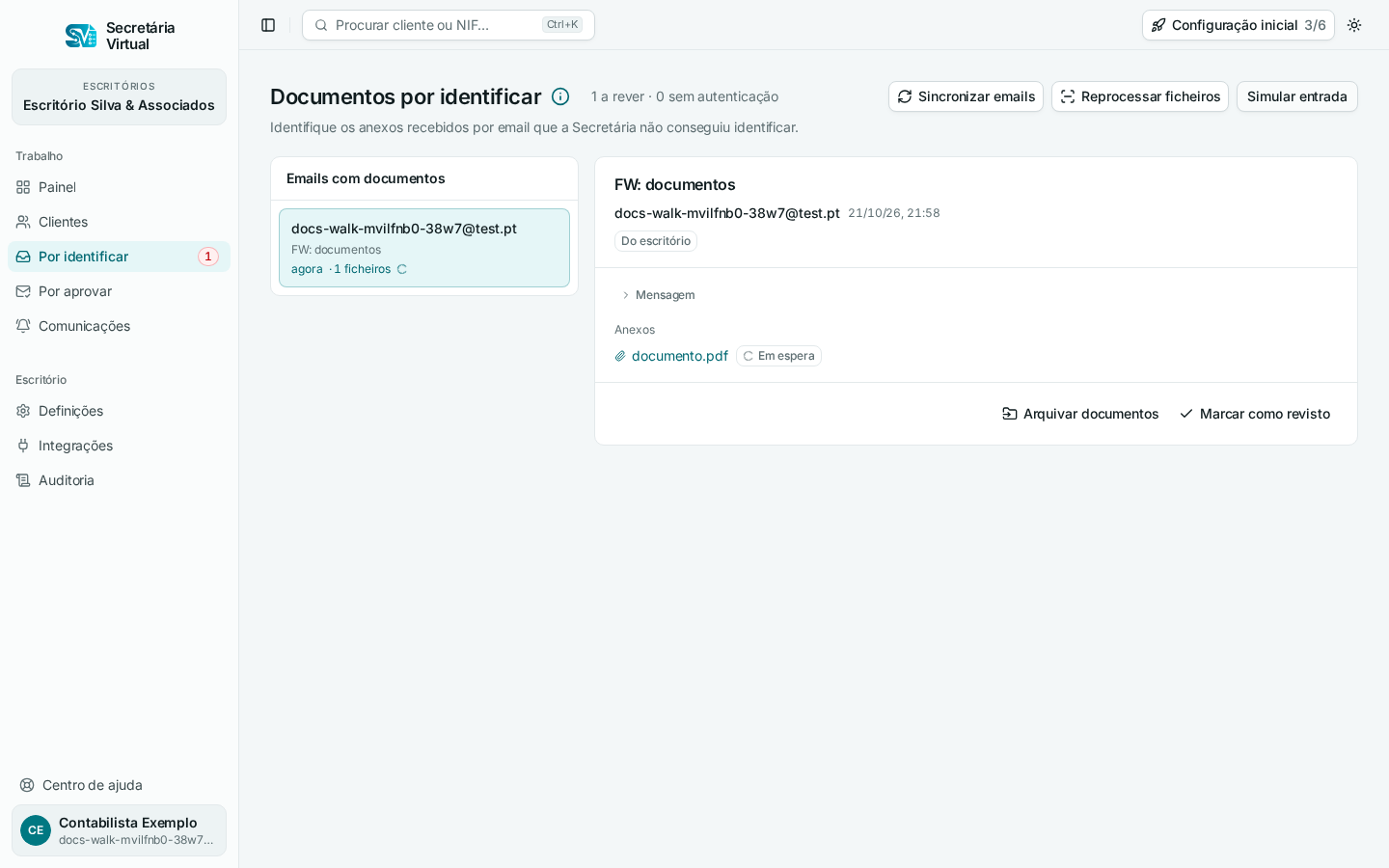This screenshot has width=1389, height=868.
Task: Click the 1 a rever counter text
Action: pos(617,96)
